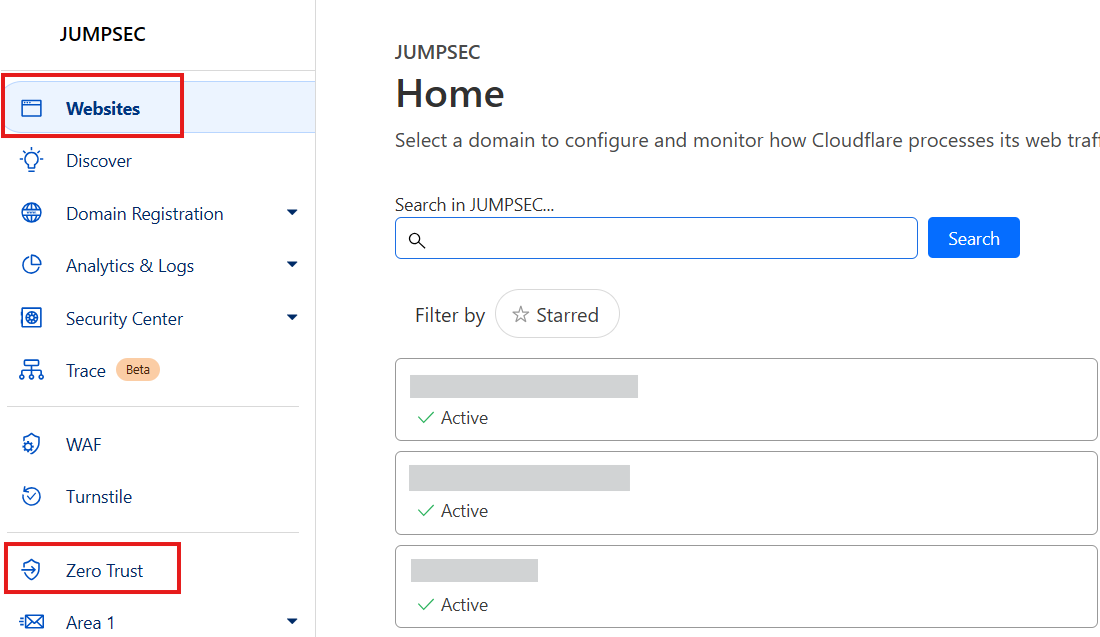This screenshot has height=637, width=1100.
Task: Click the Trace network diagram icon
Action: coord(32,370)
